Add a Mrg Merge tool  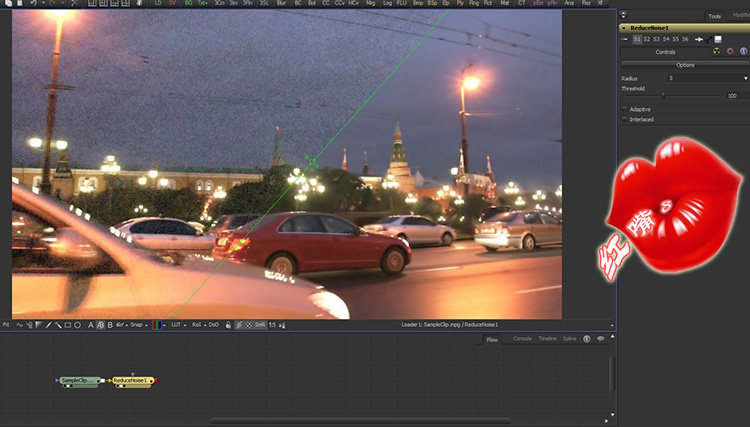click(370, 3)
